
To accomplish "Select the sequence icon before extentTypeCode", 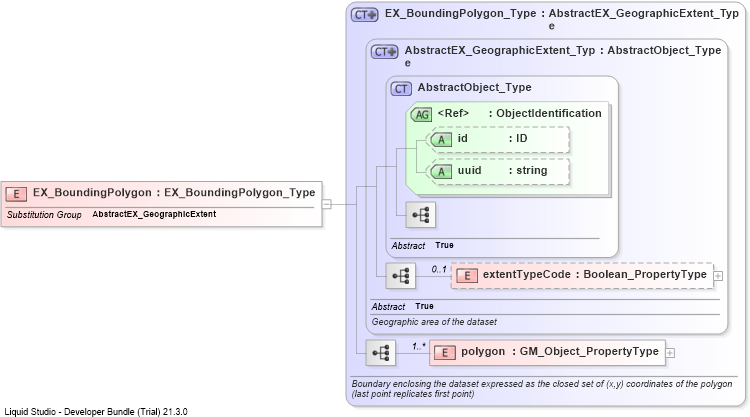I will pyautogui.click(x=401, y=276).
